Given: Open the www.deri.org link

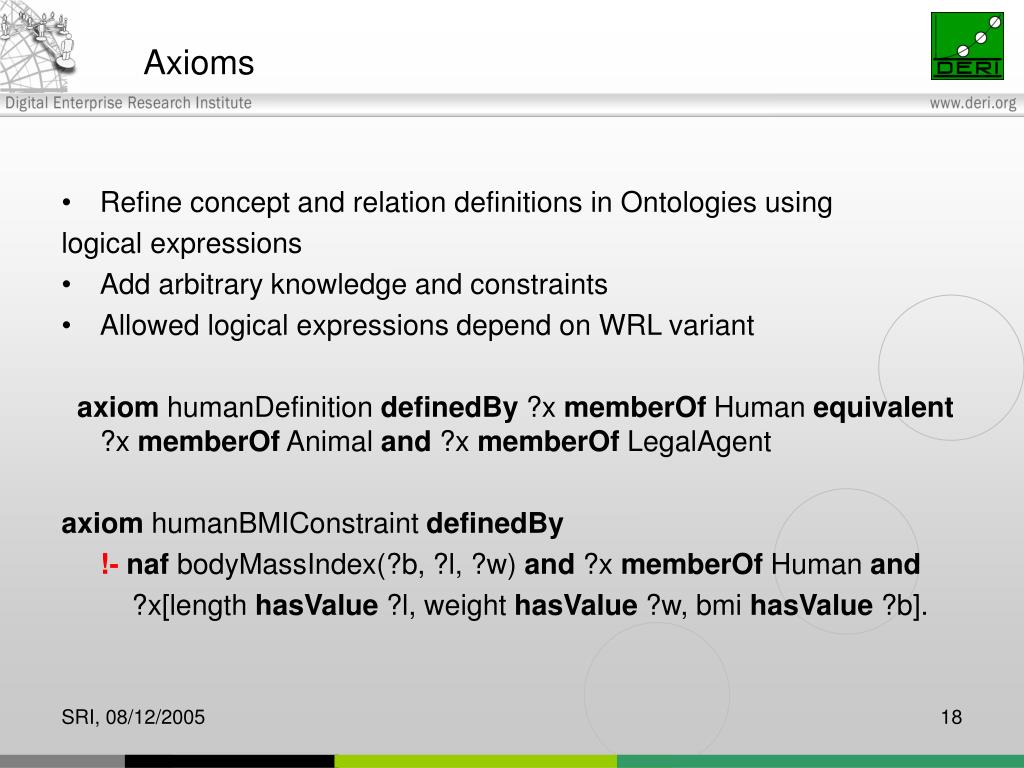Looking at the screenshot, I should [973, 103].
